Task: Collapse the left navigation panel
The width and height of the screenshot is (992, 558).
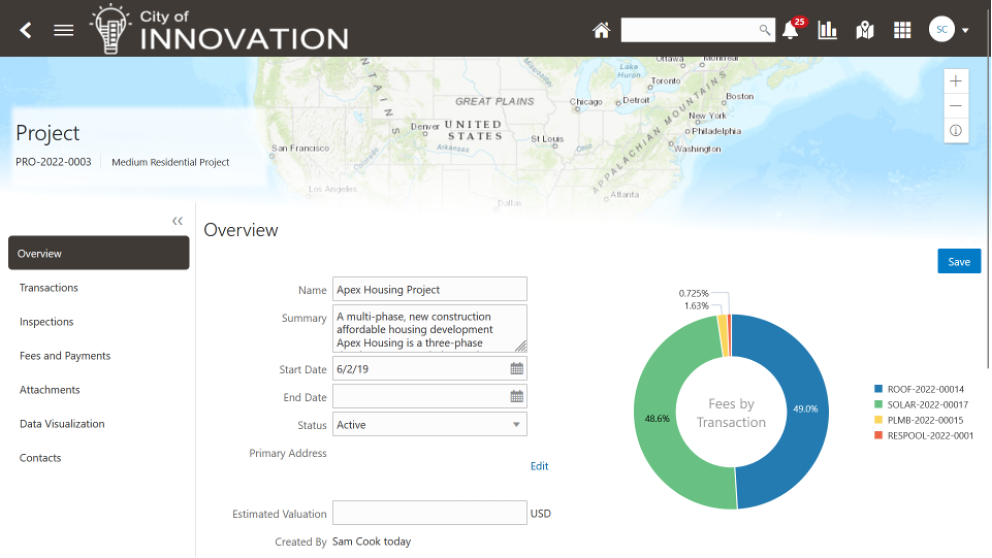Action: coord(177,221)
